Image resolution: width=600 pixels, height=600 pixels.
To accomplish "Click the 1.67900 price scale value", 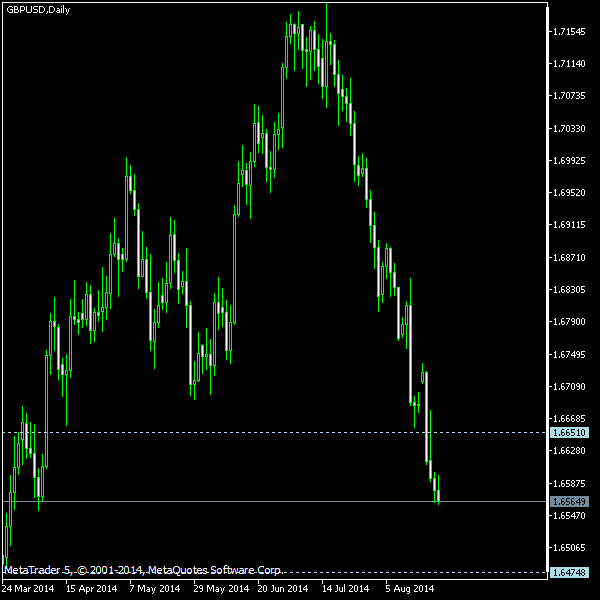I will 569,322.
